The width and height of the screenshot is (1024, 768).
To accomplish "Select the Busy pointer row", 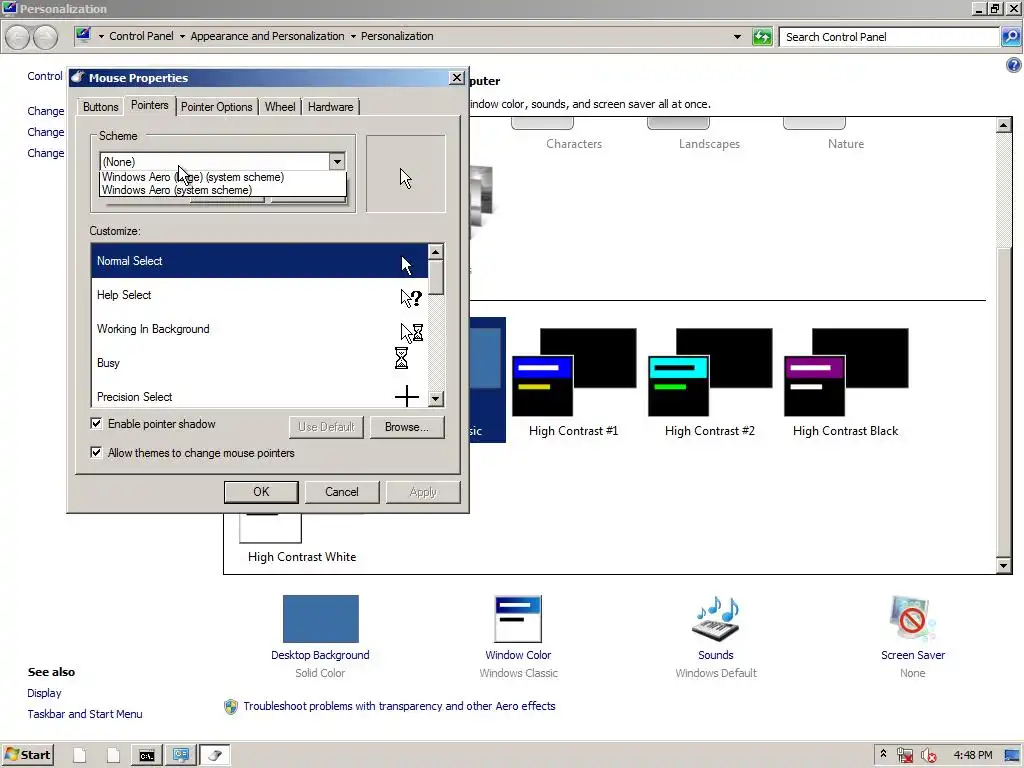I will coord(259,363).
